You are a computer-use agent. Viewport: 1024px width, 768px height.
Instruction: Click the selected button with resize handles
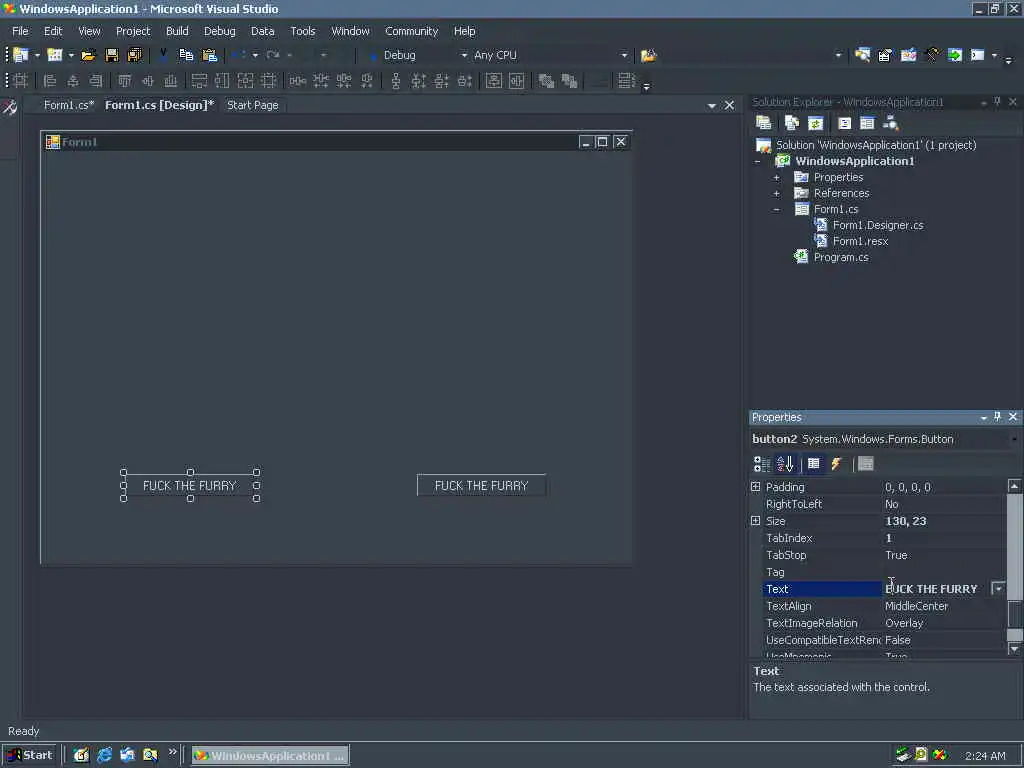[189, 485]
